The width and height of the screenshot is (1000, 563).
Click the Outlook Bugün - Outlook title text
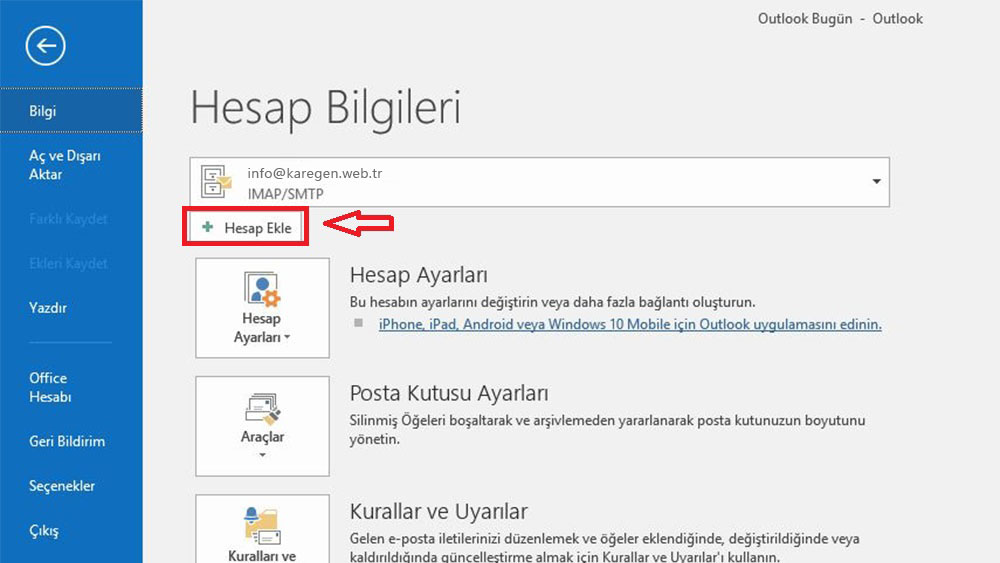pos(840,18)
